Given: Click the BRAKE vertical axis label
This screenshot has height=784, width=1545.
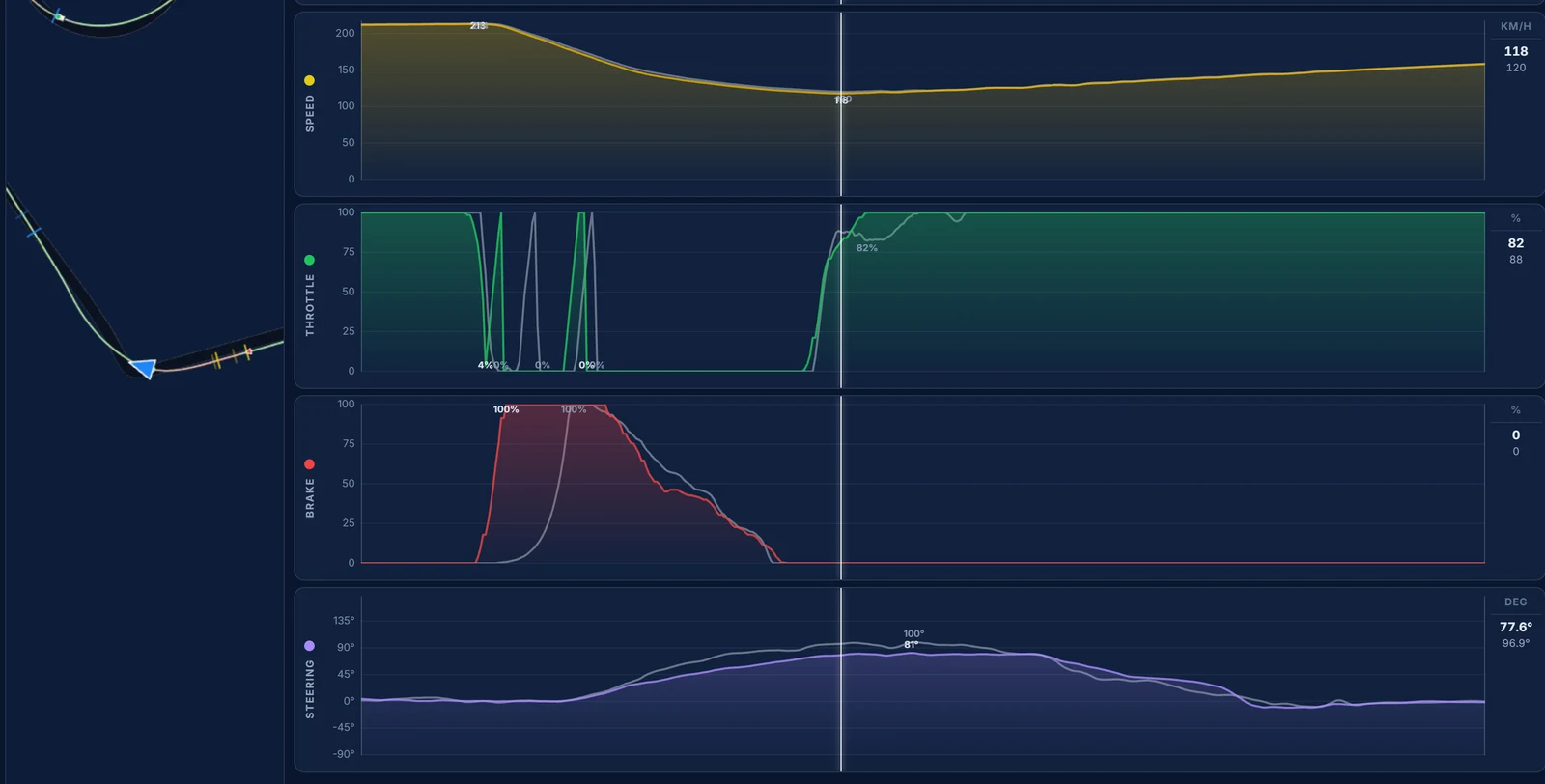Looking at the screenshot, I should [x=310, y=498].
